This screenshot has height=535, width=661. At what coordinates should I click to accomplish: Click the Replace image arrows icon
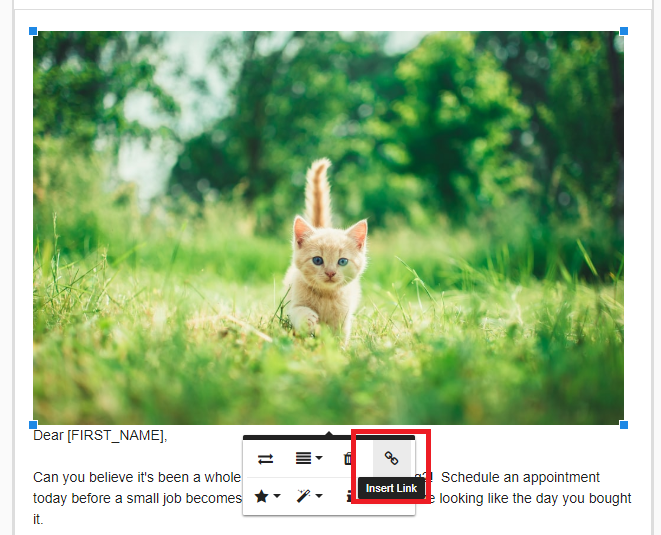pos(265,459)
